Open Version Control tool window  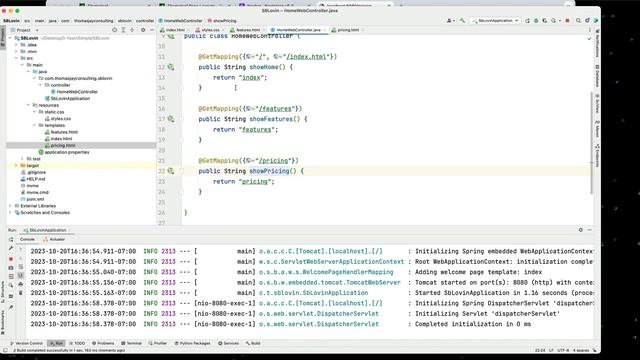(x=27, y=343)
